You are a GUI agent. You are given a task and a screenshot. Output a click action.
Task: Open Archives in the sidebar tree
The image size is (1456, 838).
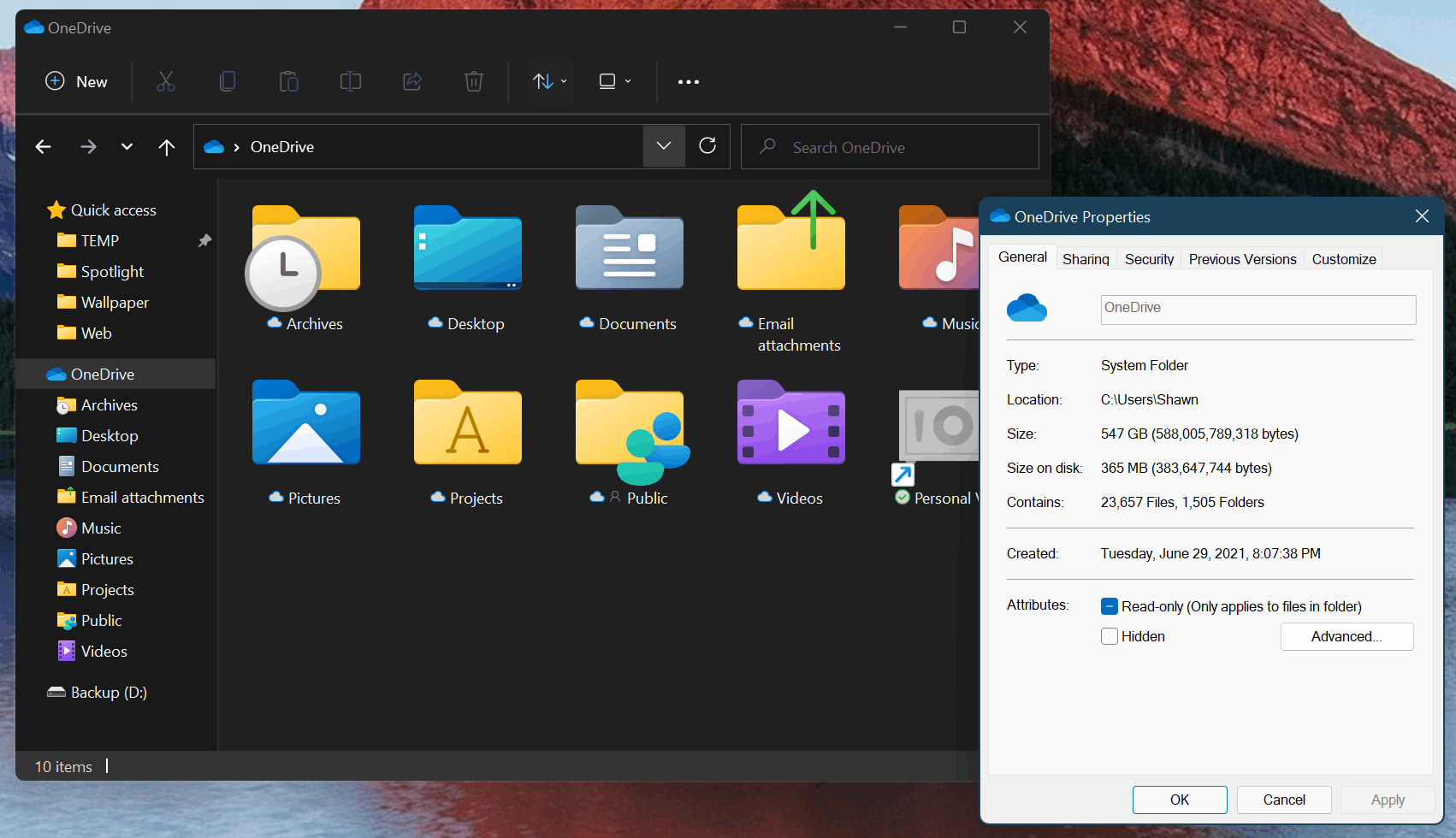109,404
